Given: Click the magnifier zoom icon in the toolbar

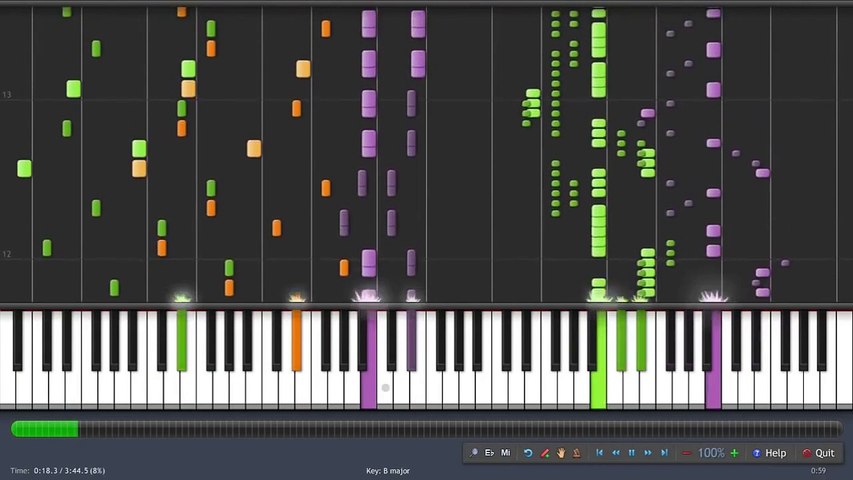Looking at the screenshot, I should click(473, 453).
